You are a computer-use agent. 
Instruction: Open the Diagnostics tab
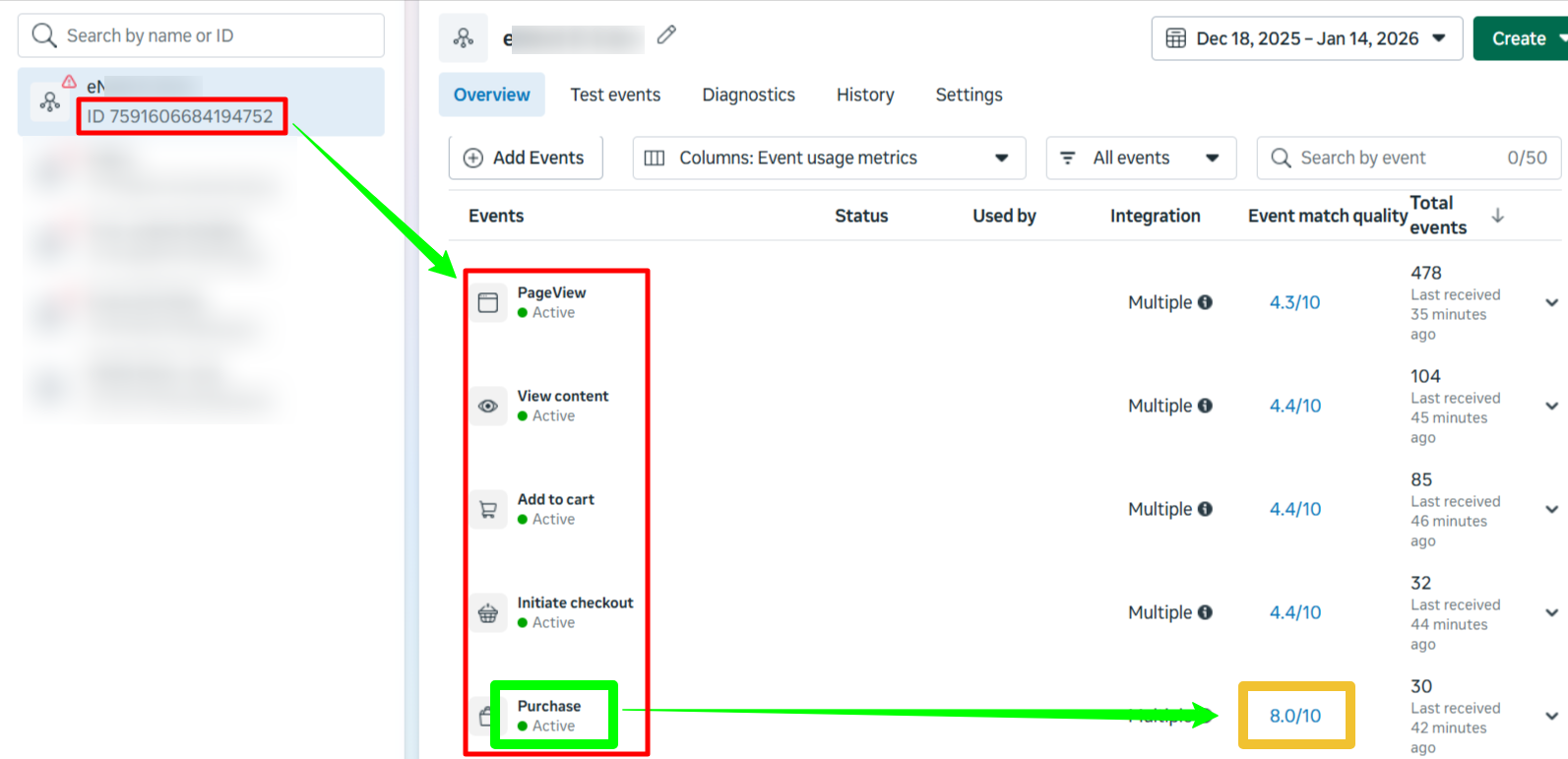[x=748, y=95]
